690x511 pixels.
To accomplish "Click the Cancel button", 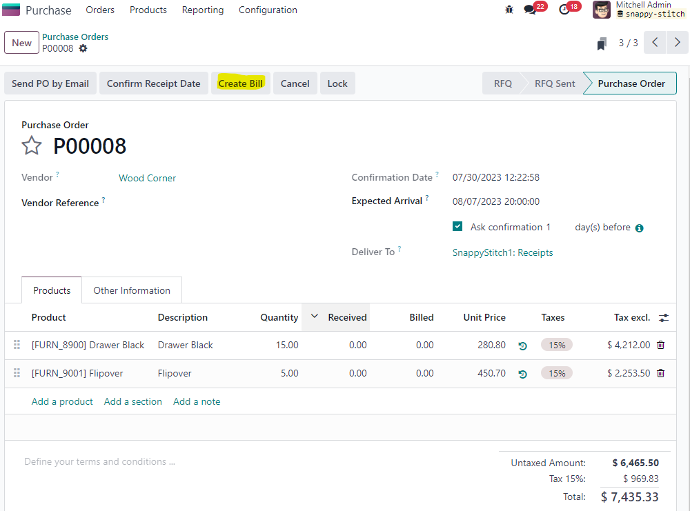I will (x=295, y=84).
